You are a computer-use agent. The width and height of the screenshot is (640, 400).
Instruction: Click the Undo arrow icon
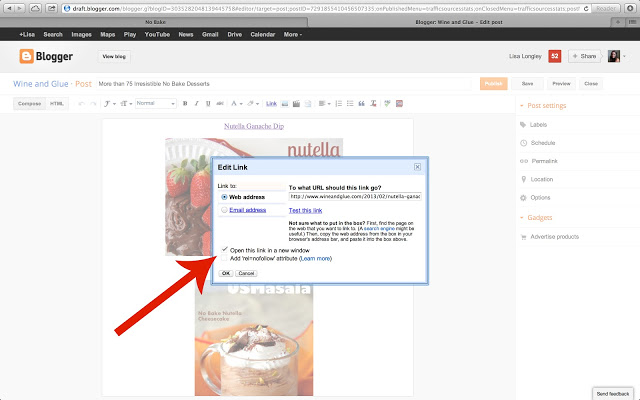coord(81,104)
